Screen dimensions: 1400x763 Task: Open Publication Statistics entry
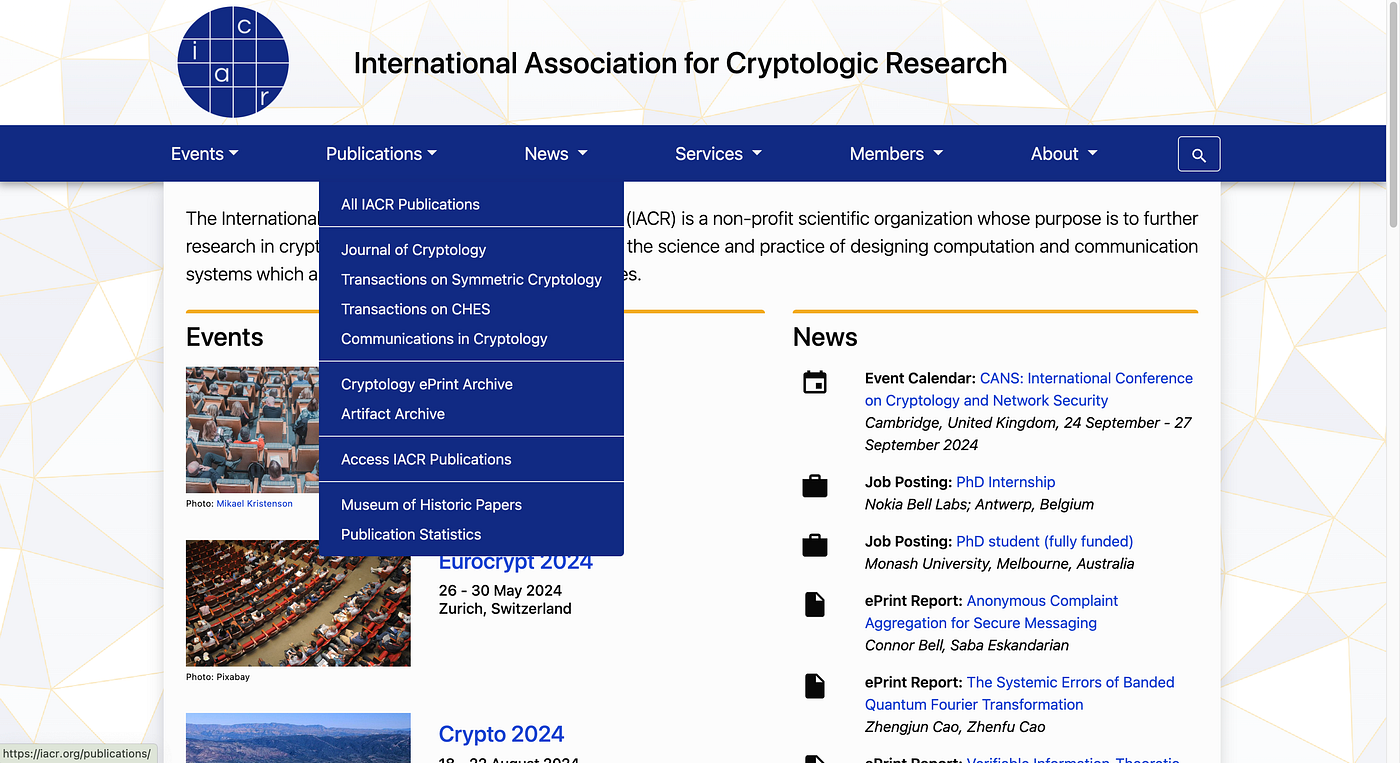(471, 535)
